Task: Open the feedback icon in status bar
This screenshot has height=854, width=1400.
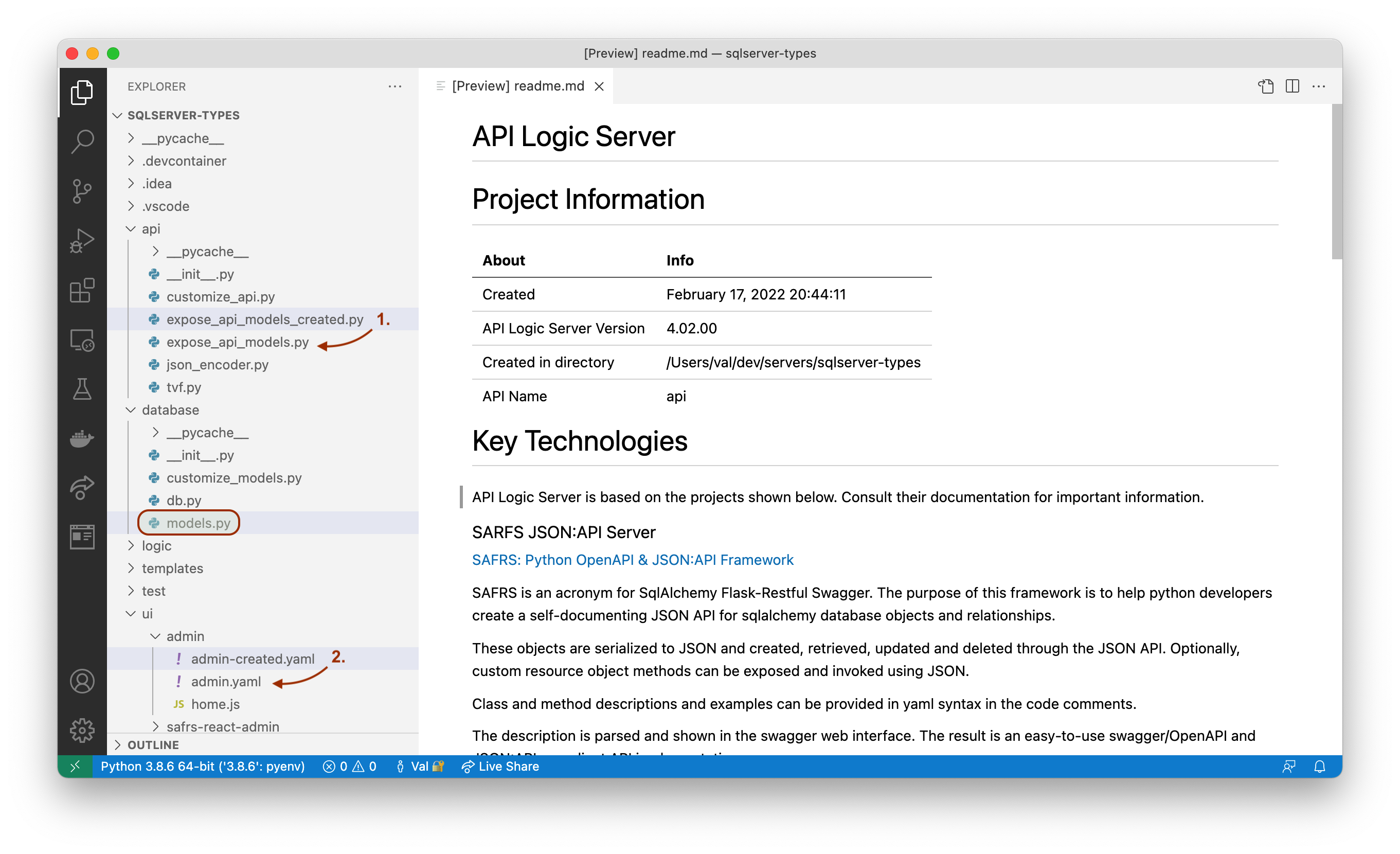Action: pyautogui.click(x=1288, y=767)
